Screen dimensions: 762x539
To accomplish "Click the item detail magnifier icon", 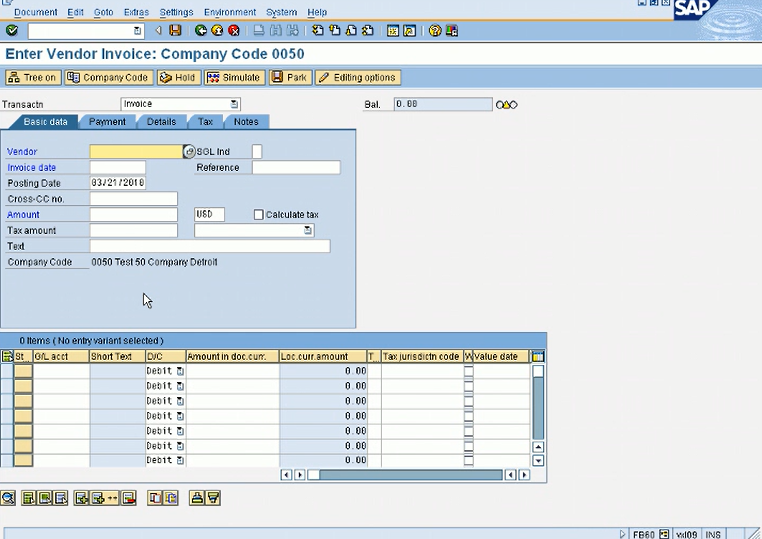I will pyautogui.click(x=8, y=498).
